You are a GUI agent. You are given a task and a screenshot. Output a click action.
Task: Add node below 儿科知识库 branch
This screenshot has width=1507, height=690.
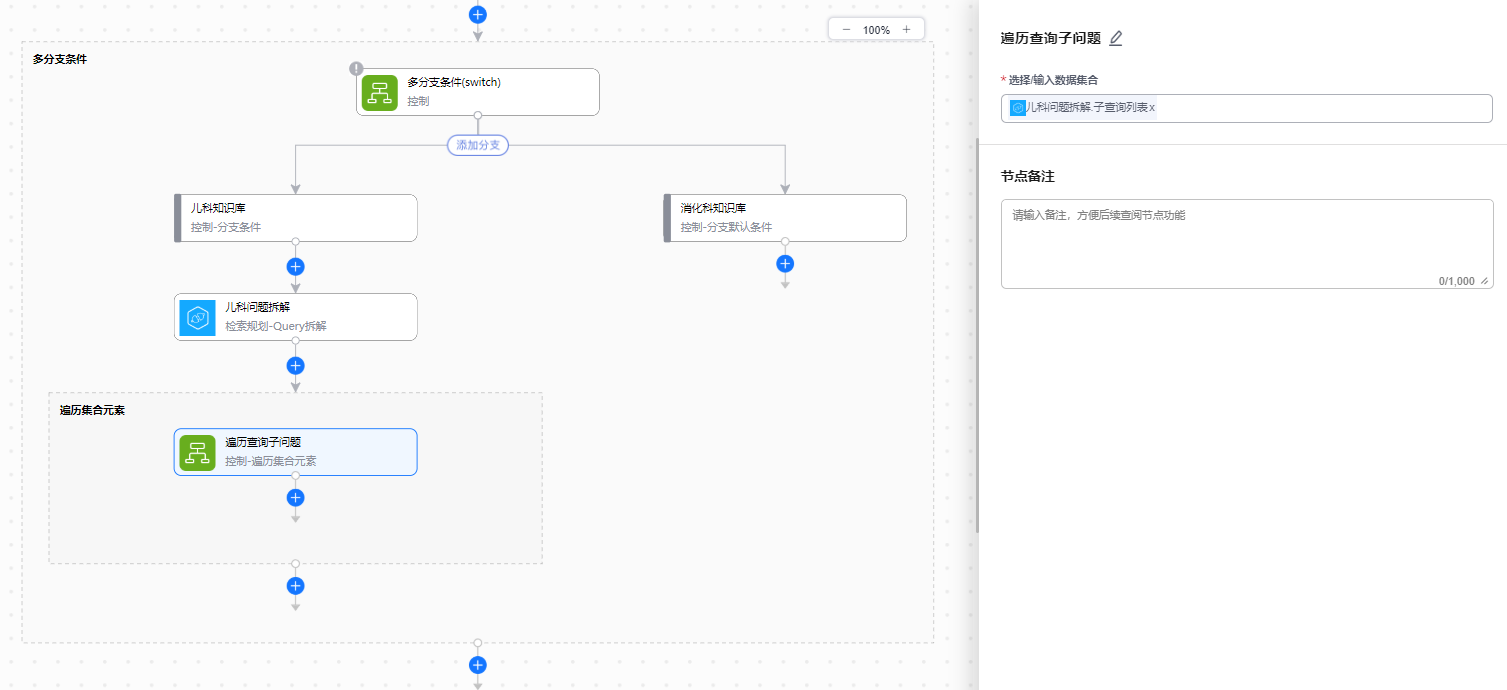[295, 267]
